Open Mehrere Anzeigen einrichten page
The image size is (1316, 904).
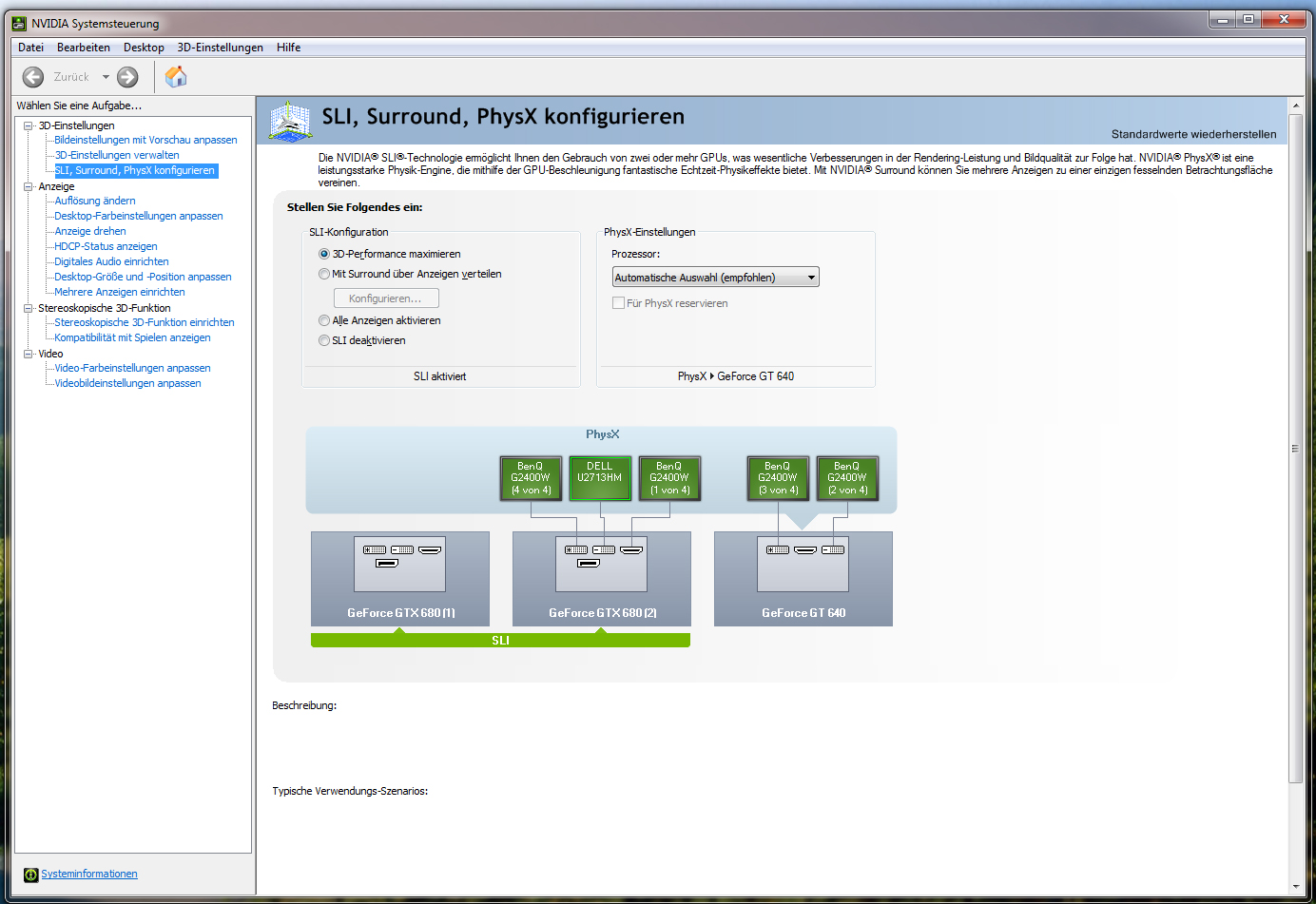click(120, 292)
